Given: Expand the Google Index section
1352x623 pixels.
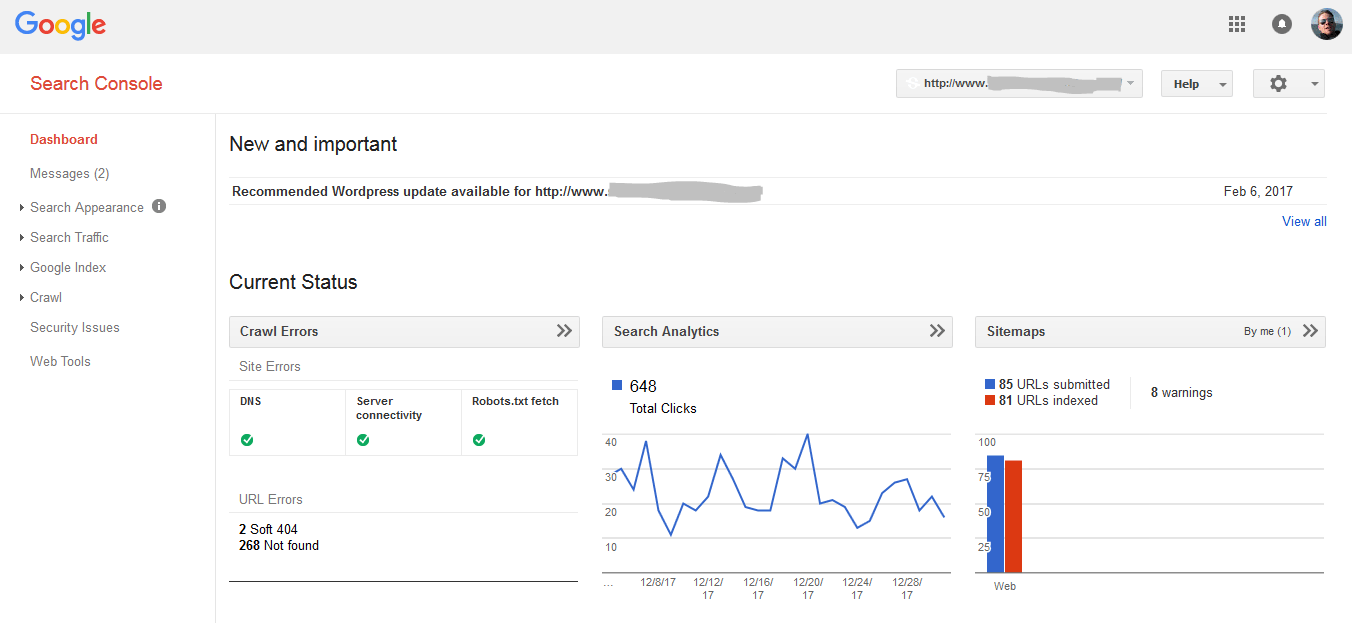Looking at the screenshot, I should [68, 267].
